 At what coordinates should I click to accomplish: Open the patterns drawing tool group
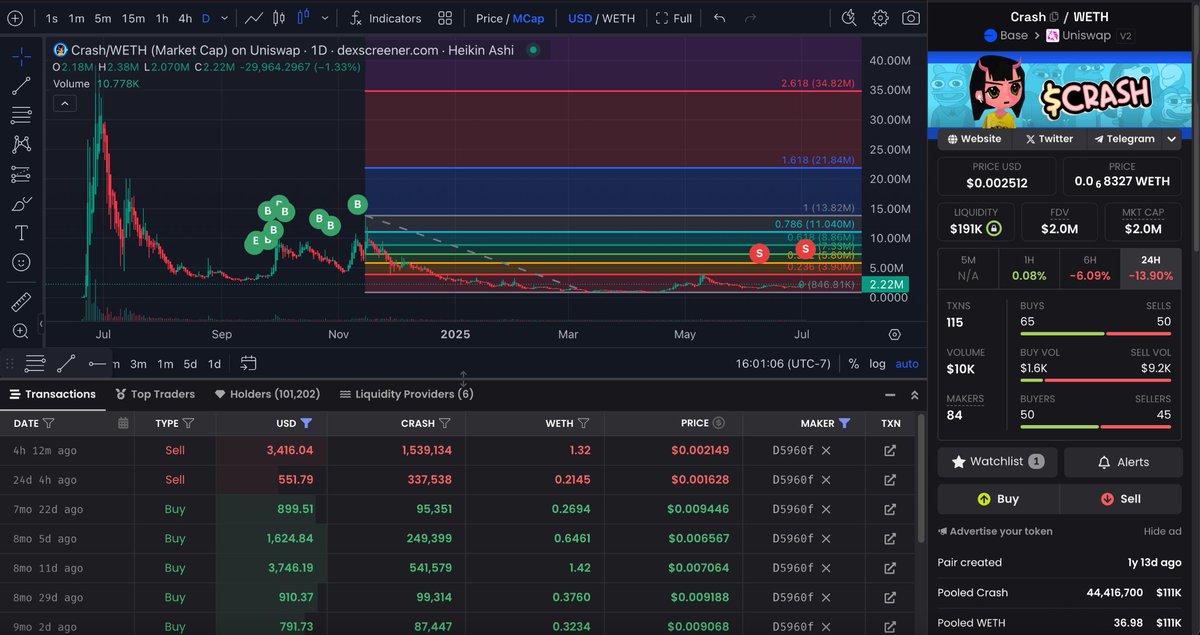pyautogui.click(x=21, y=145)
